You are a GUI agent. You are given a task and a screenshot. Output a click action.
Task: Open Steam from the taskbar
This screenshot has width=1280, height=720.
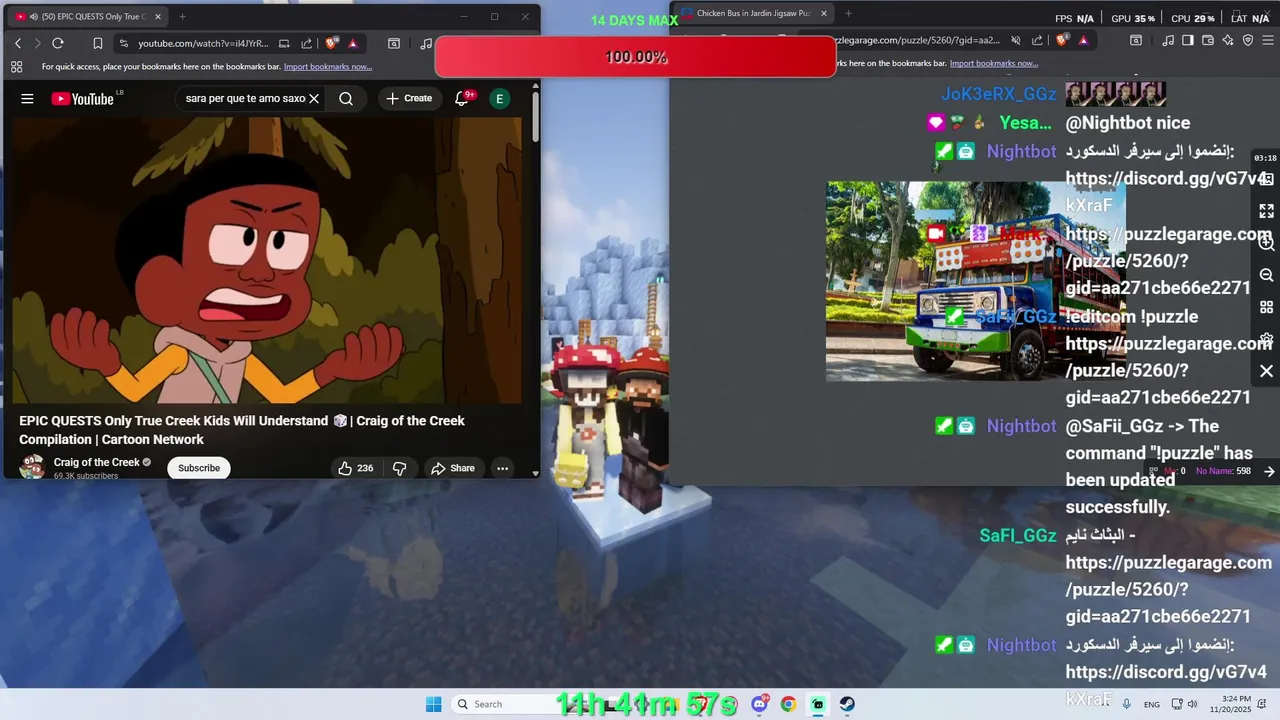847,704
